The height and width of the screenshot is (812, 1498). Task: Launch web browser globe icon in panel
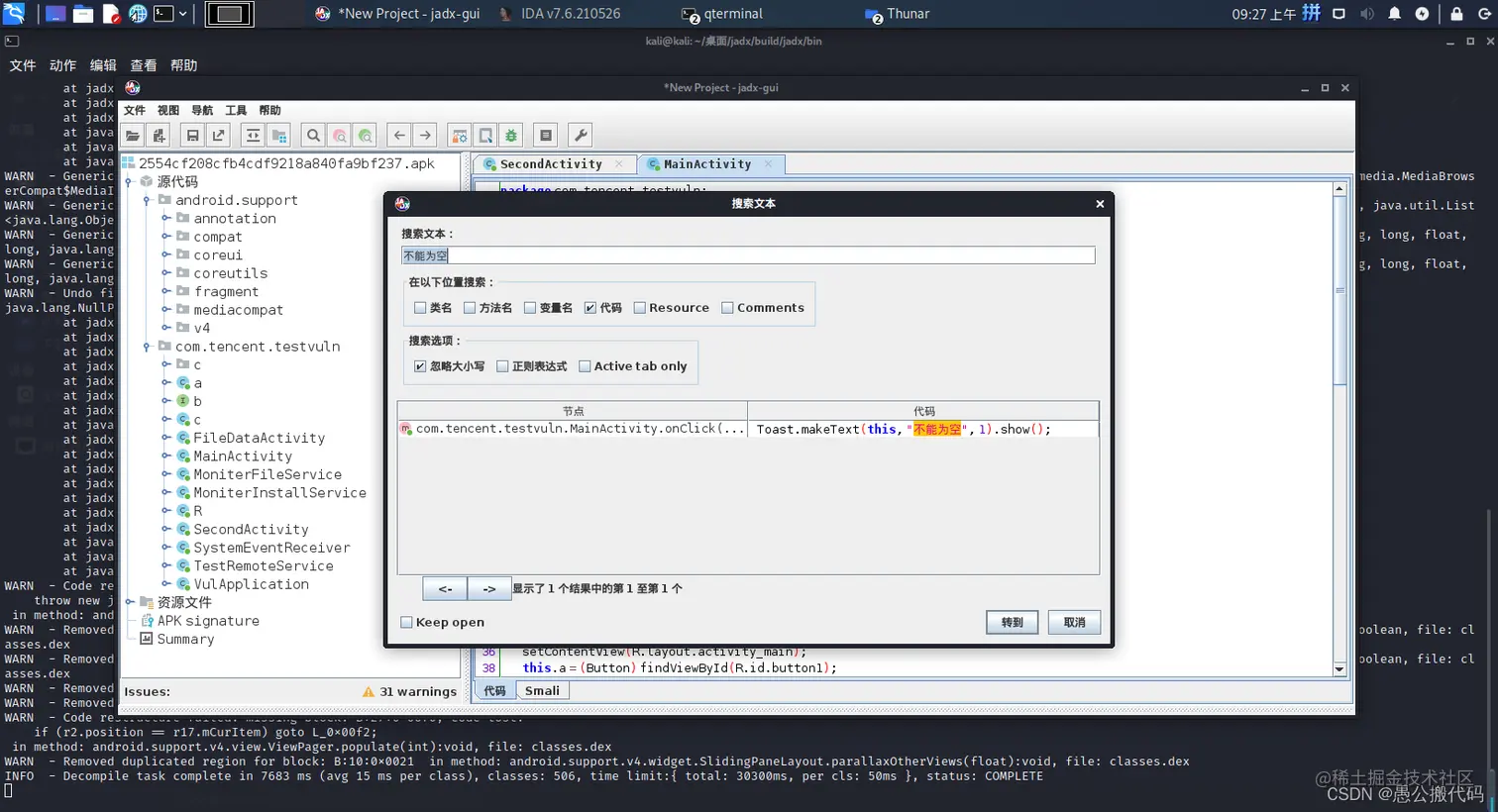[138, 14]
